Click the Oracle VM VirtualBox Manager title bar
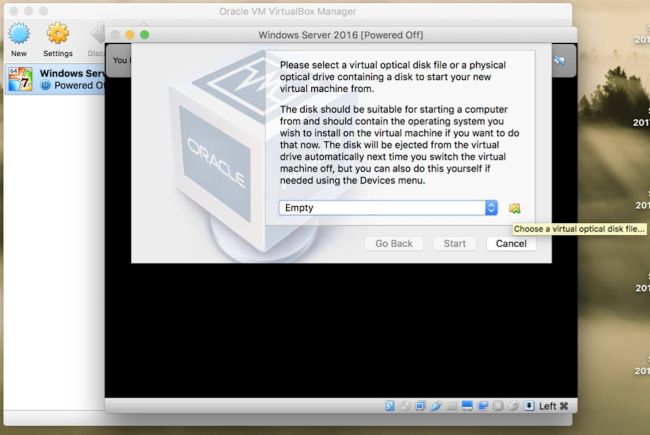The image size is (650, 435). click(287, 12)
